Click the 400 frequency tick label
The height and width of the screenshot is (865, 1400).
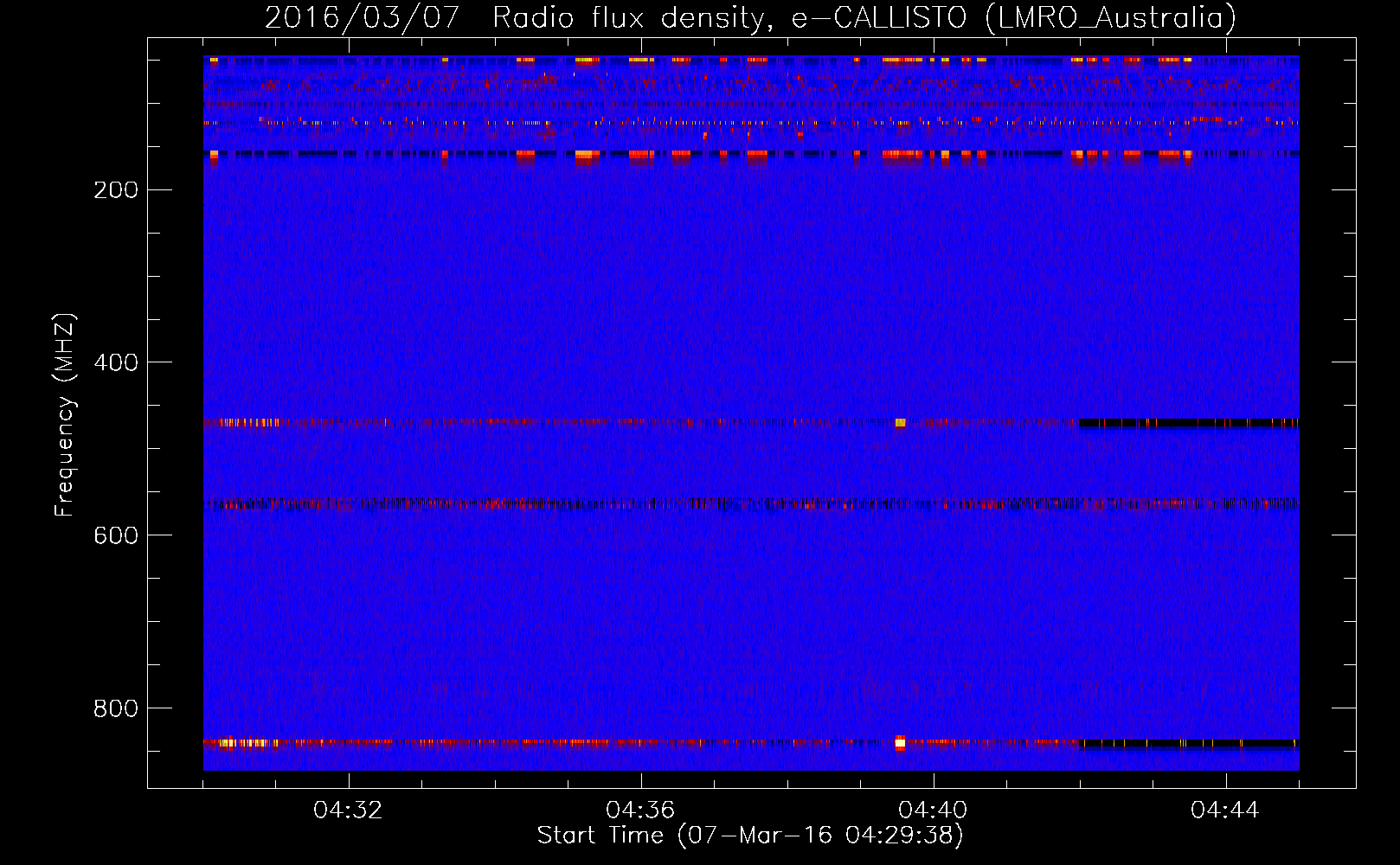click(x=116, y=362)
